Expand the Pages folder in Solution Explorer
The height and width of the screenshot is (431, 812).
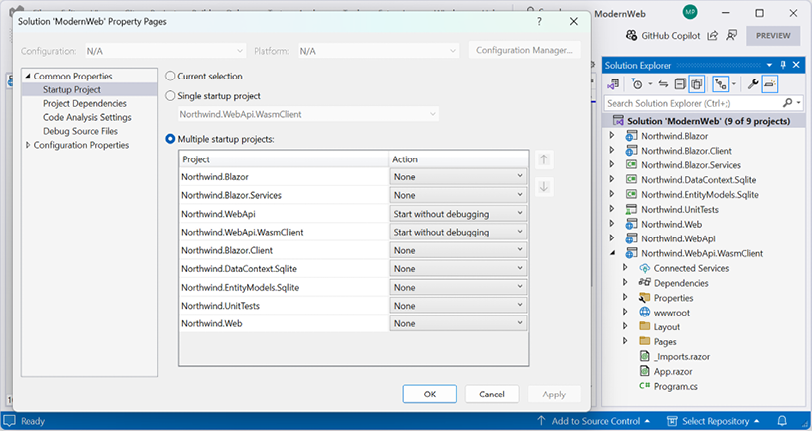(x=625, y=341)
